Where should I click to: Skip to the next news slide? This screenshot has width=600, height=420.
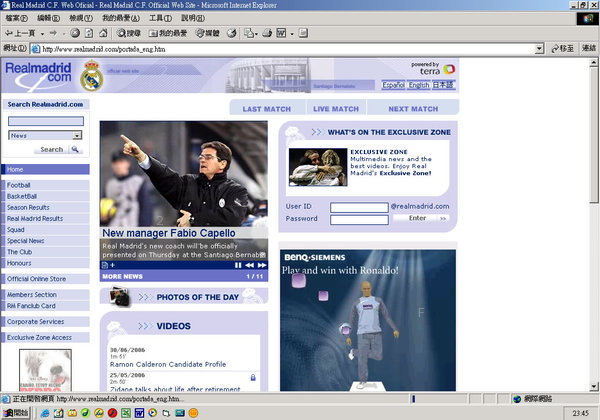click(262, 265)
